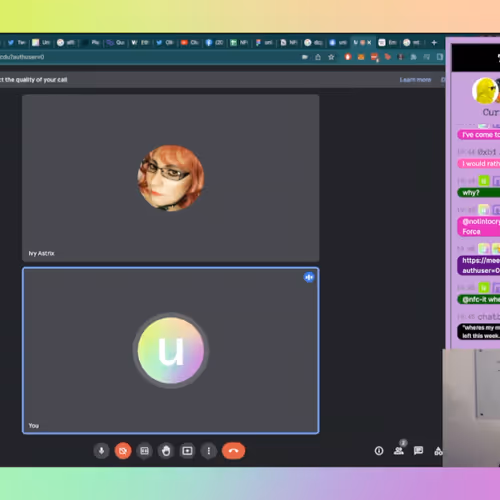Open the Activities shapes icon
This screenshot has height=500, width=500.
pyautogui.click(x=438, y=451)
